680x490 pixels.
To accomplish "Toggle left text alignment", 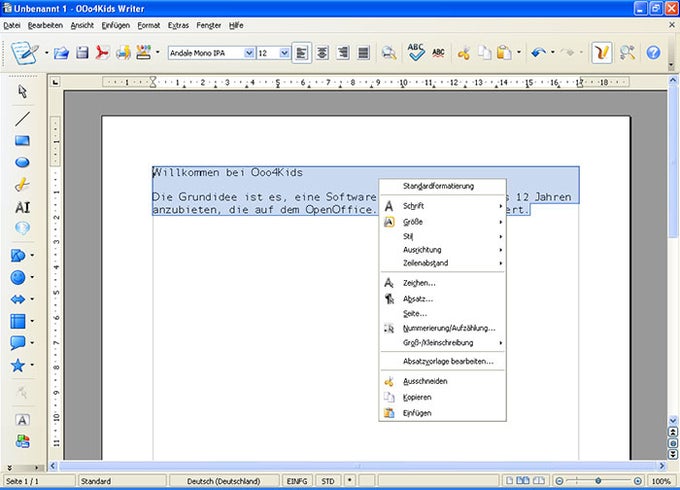I will click(x=301, y=53).
